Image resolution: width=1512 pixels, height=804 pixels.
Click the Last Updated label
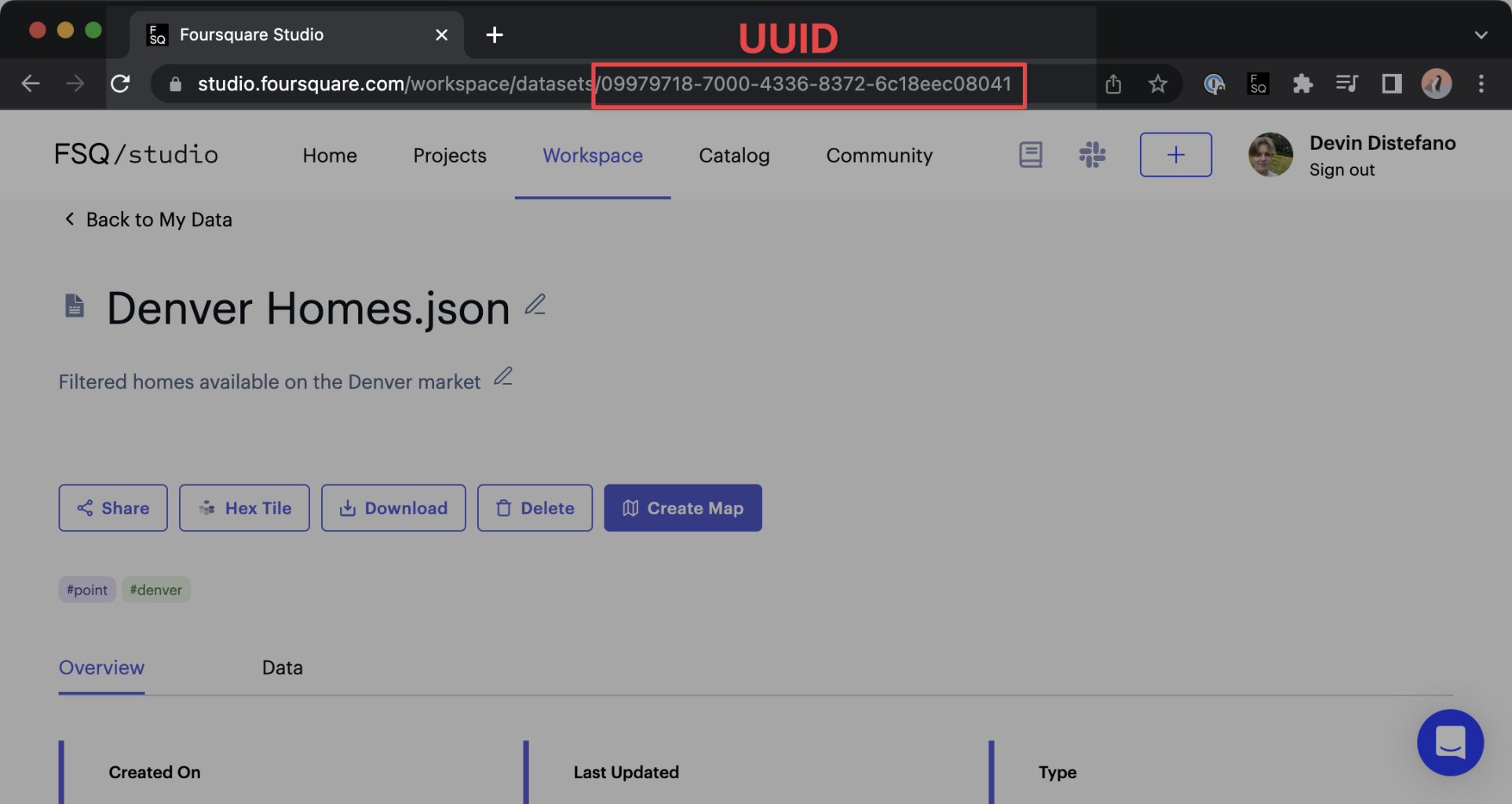626,773
